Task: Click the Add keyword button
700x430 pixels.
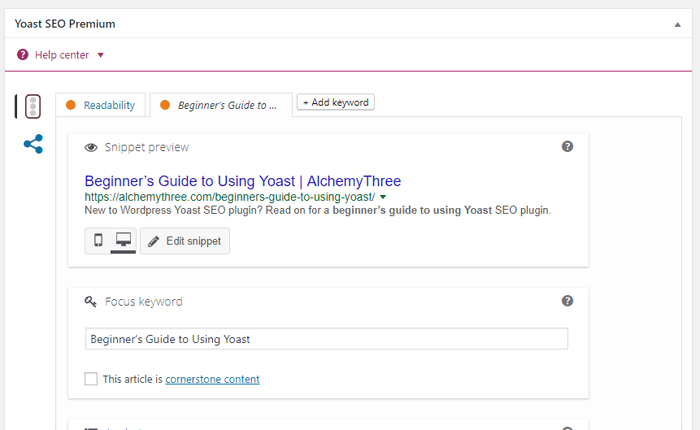Action: [336, 102]
